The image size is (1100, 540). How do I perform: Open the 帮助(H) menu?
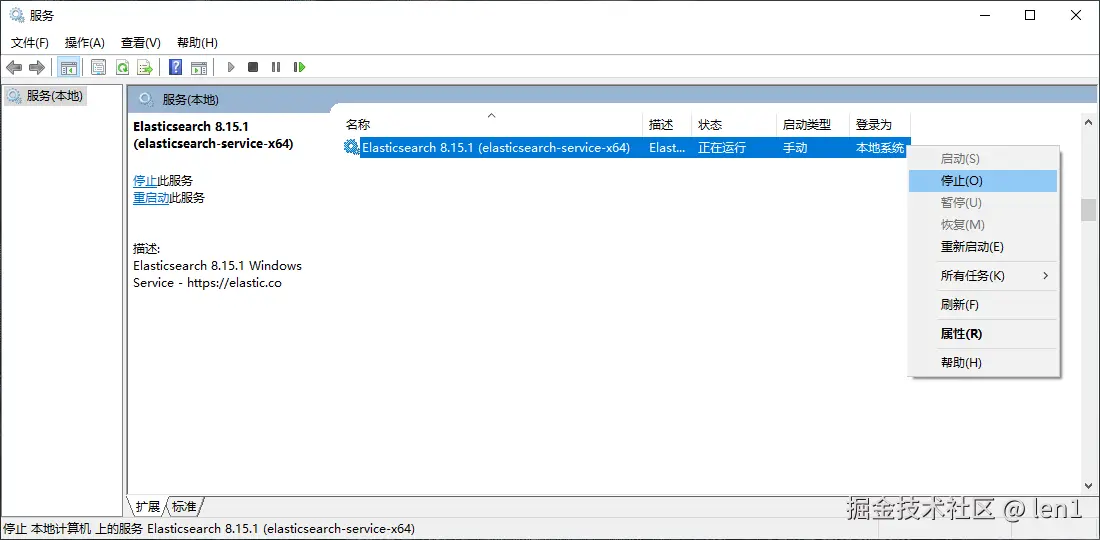tap(198, 43)
